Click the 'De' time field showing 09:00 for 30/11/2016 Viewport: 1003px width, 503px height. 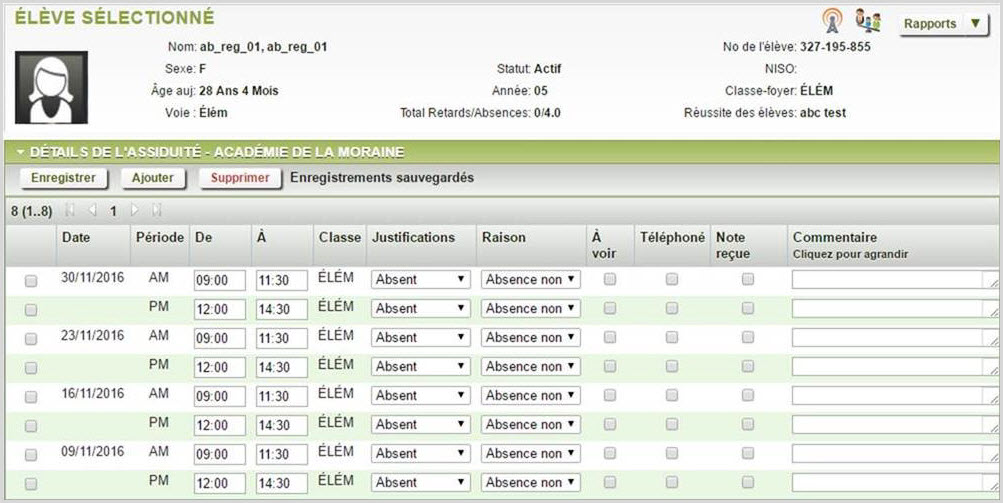(220, 281)
